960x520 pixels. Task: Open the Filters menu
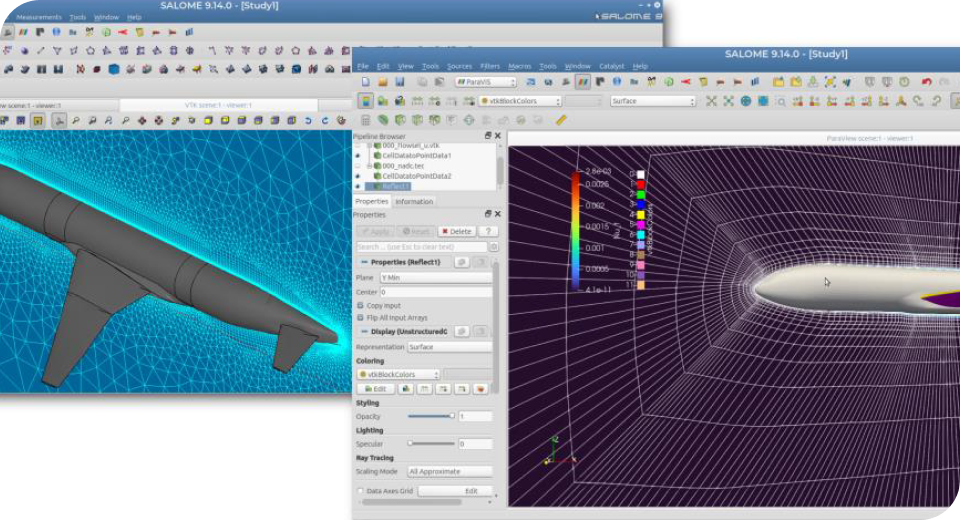490,66
